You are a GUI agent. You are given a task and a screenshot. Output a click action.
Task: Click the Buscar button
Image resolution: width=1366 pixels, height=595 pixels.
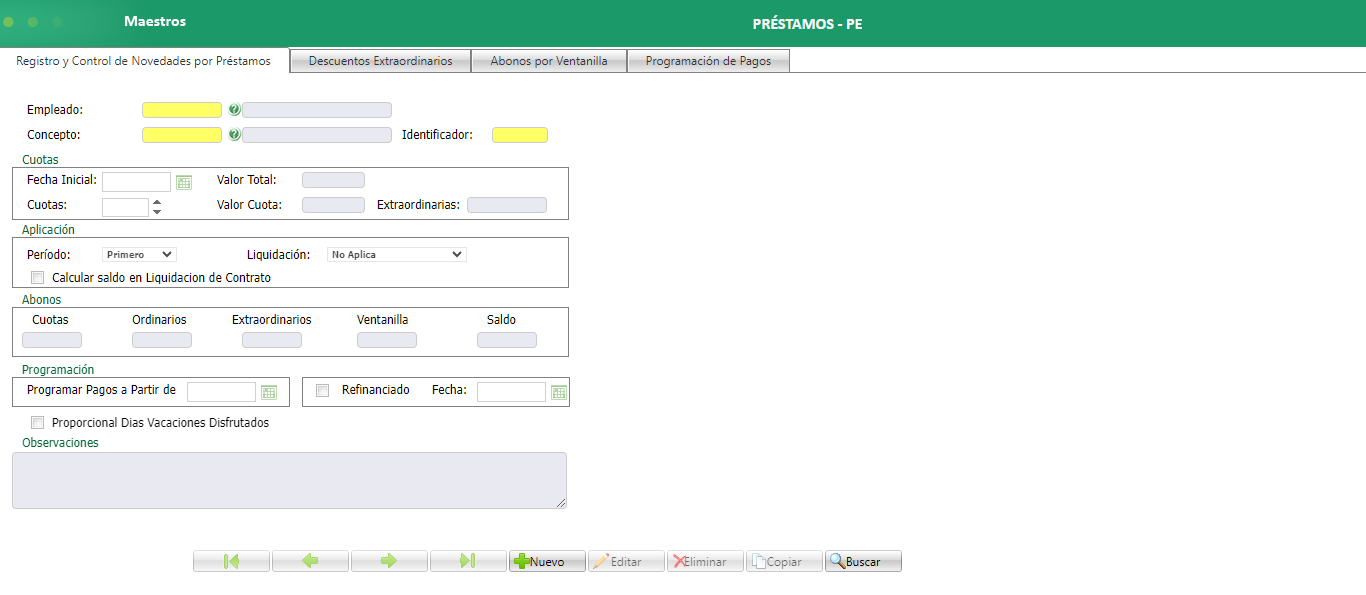point(862,560)
